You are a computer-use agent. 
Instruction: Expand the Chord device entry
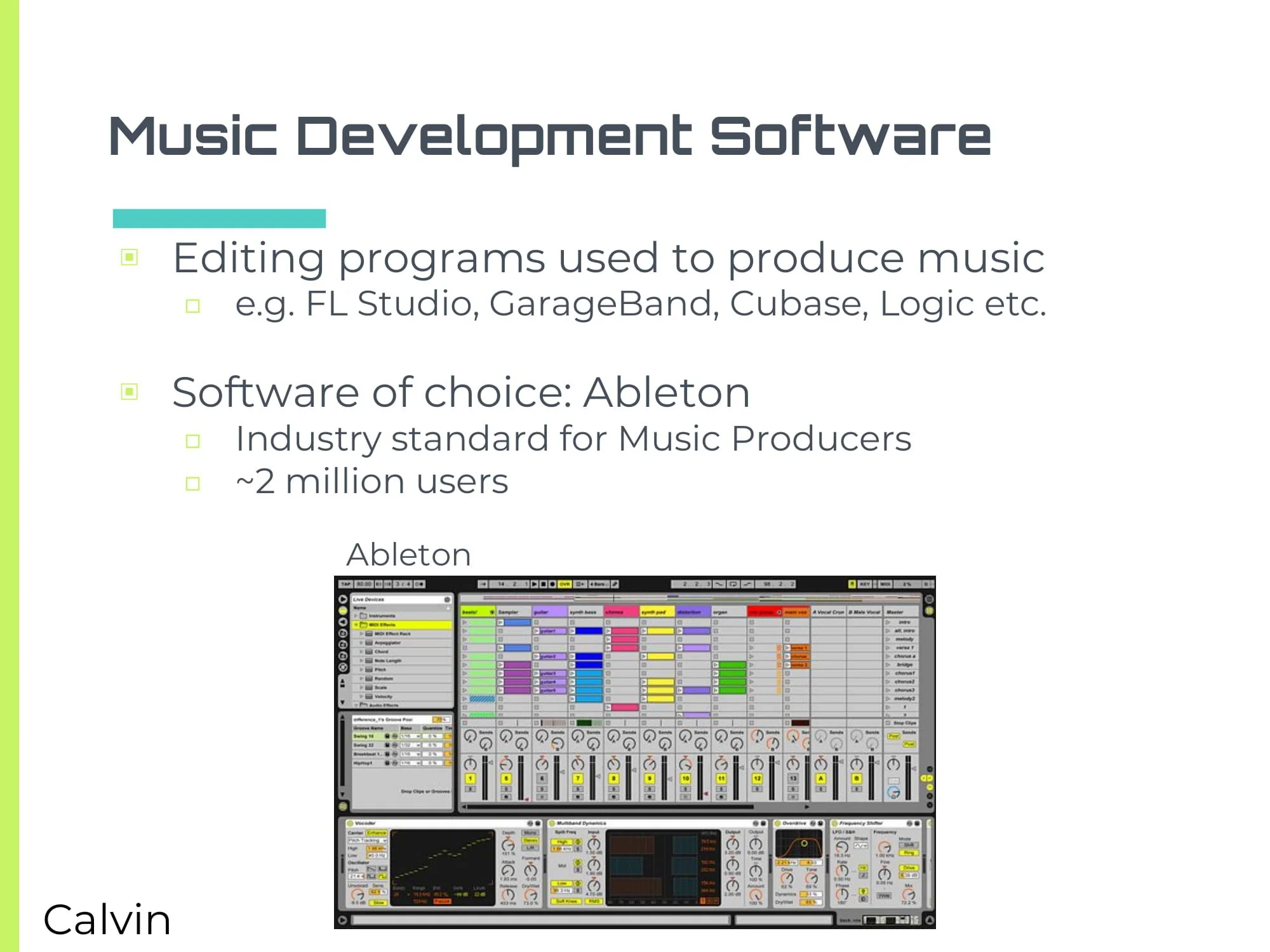pos(362,652)
